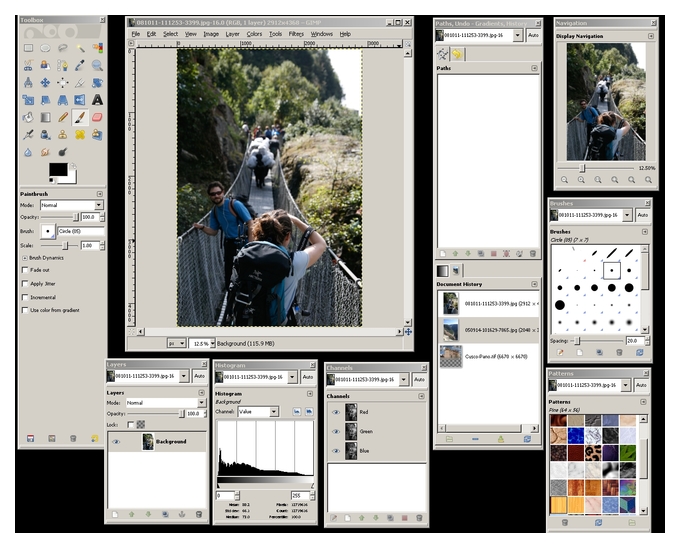Hide the Background layer eye icon
This screenshot has height=548, width=680.
pos(116,442)
